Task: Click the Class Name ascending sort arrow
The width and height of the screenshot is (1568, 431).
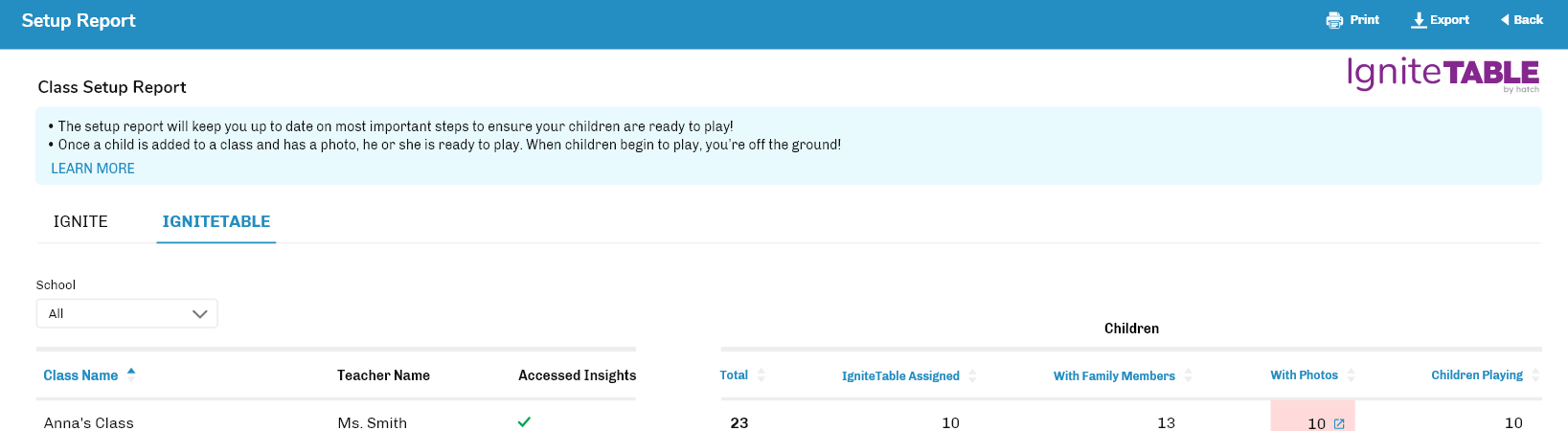Action: tap(131, 371)
